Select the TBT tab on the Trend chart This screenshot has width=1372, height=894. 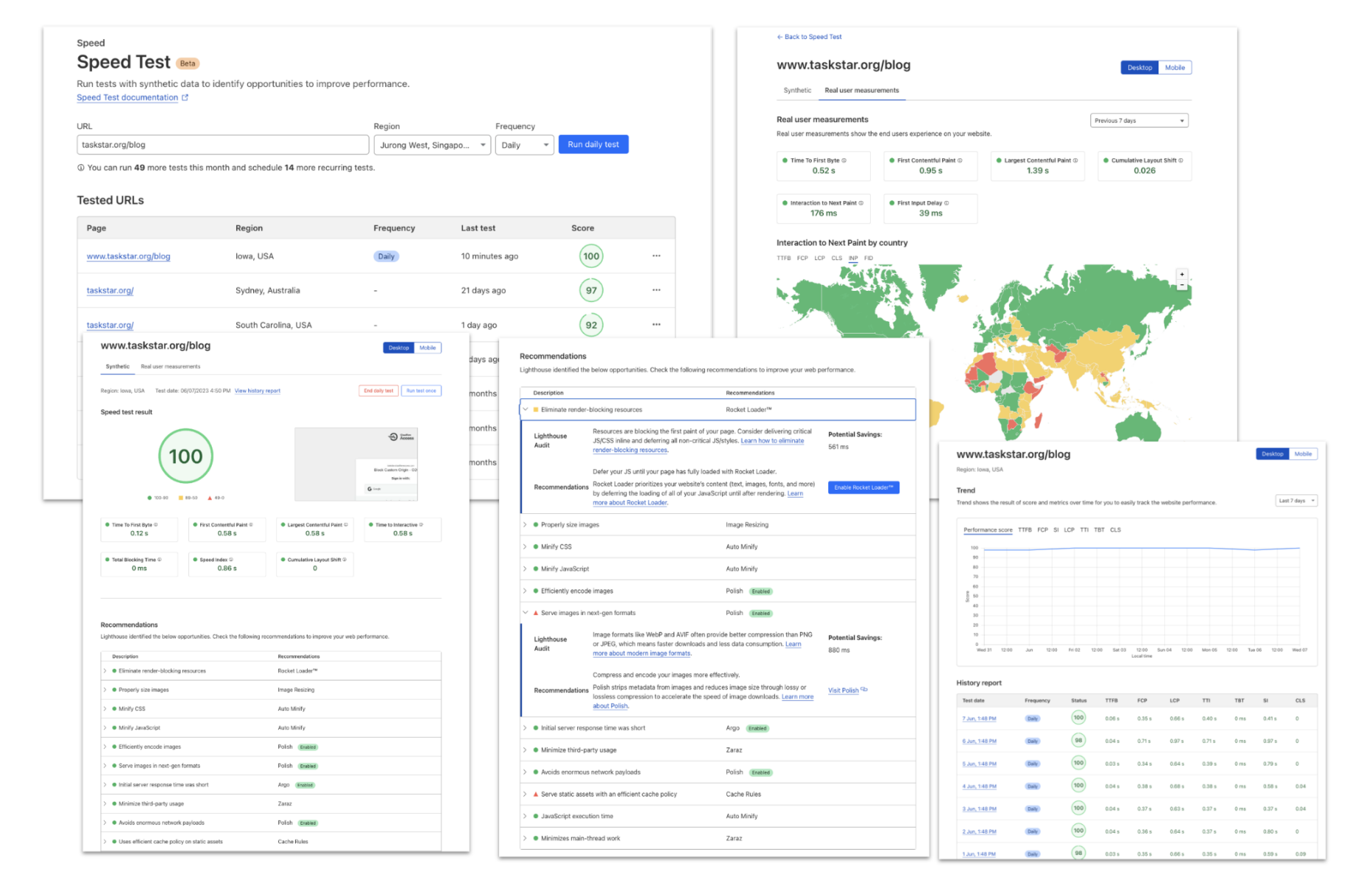(1099, 530)
